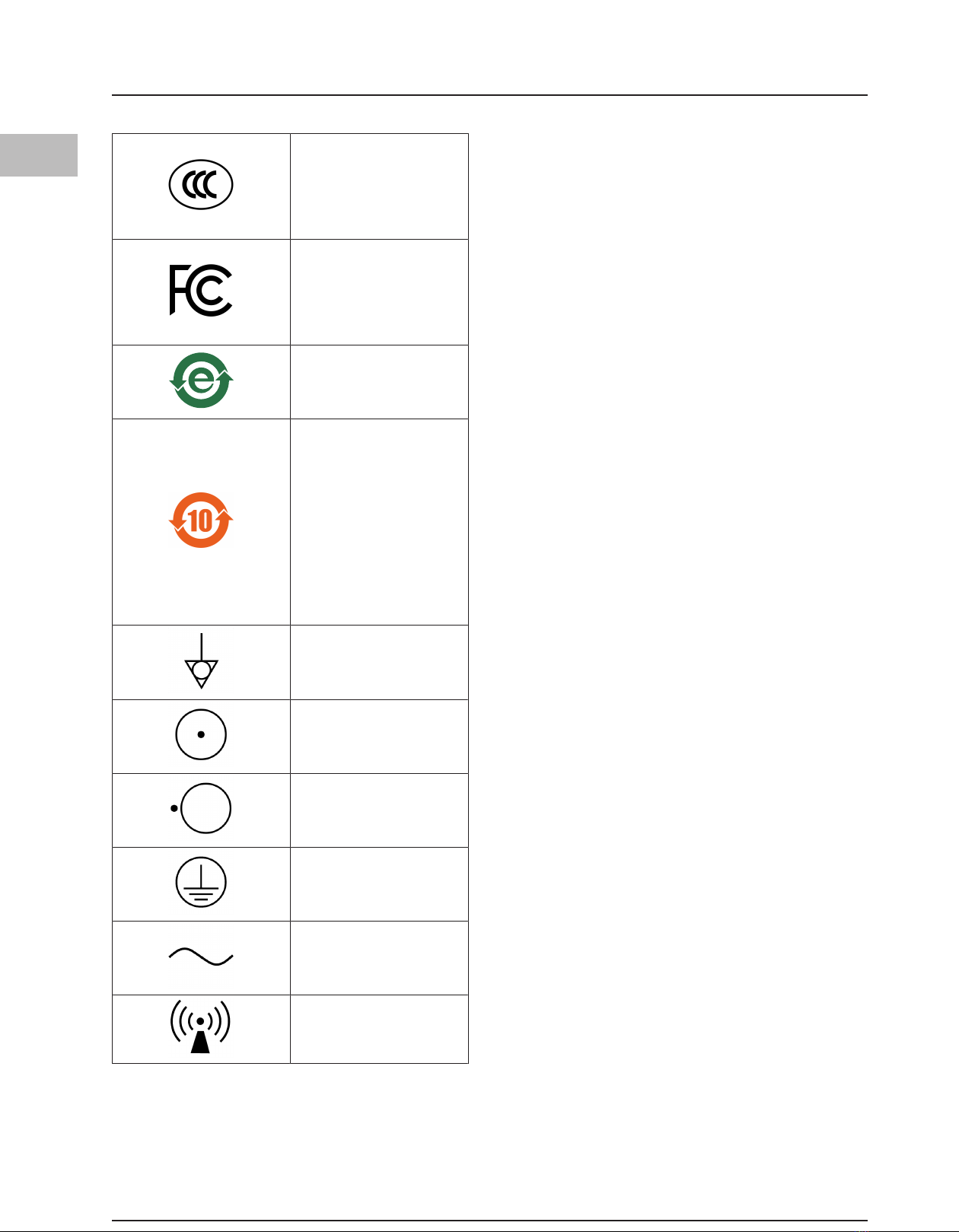Select the orange '10' environmental use period symbol
Image resolution: width=959 pixels, height=1232 pixels.
(x=201, y=520)
